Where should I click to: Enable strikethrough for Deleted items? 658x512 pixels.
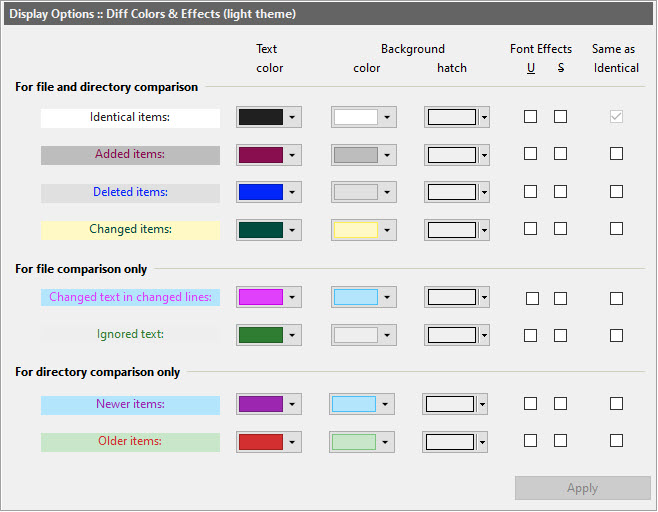click(561, 192)
